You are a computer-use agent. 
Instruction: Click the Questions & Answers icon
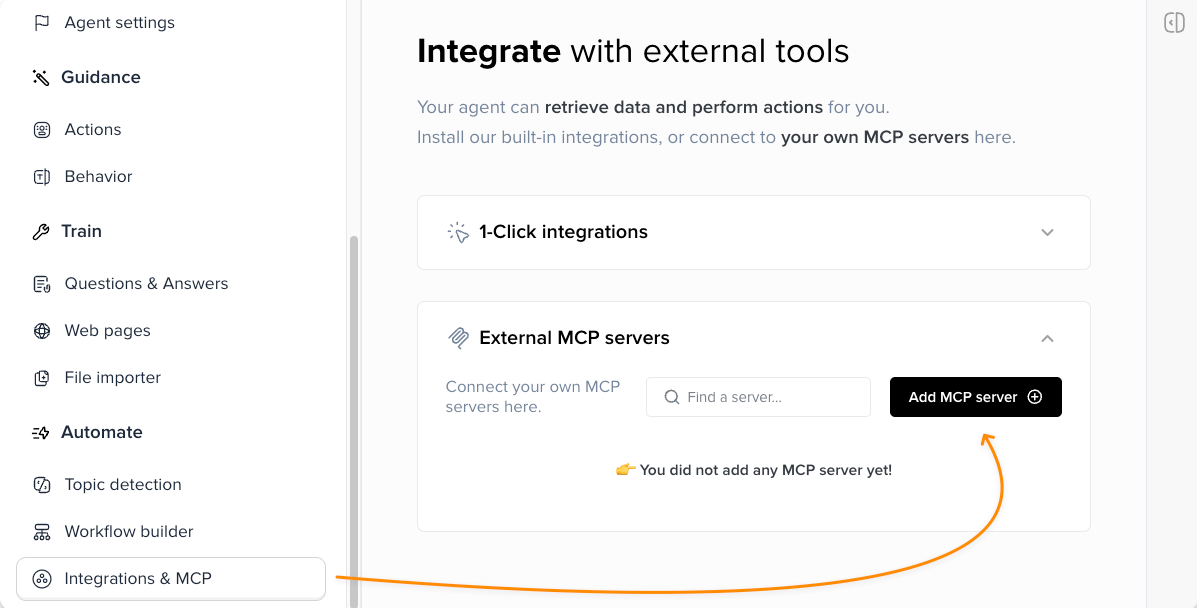pyautogui.click(x=42, y=284)
